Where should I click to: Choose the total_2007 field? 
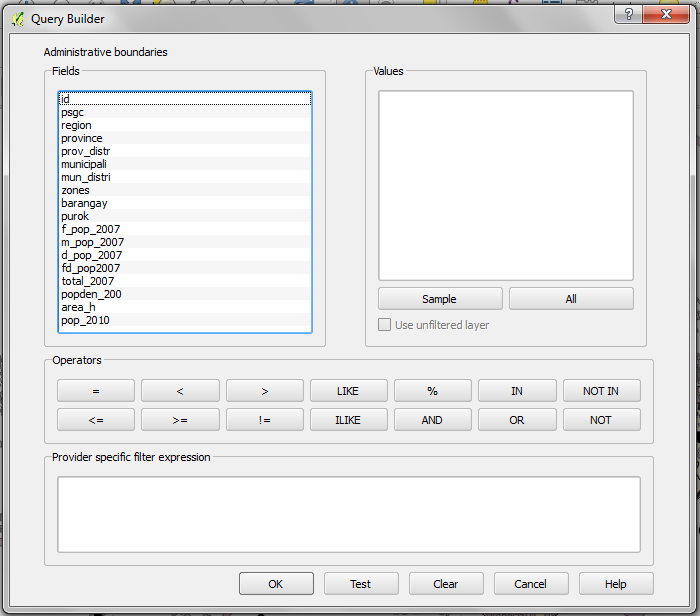tap(185, 280)
